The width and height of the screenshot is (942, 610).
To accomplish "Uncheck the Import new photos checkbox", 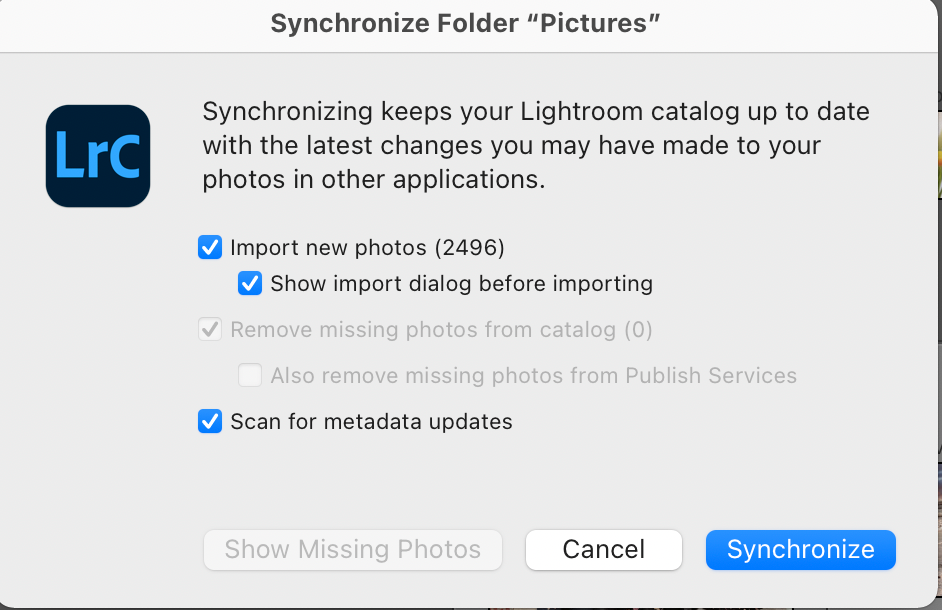I will tap(210, 247).
